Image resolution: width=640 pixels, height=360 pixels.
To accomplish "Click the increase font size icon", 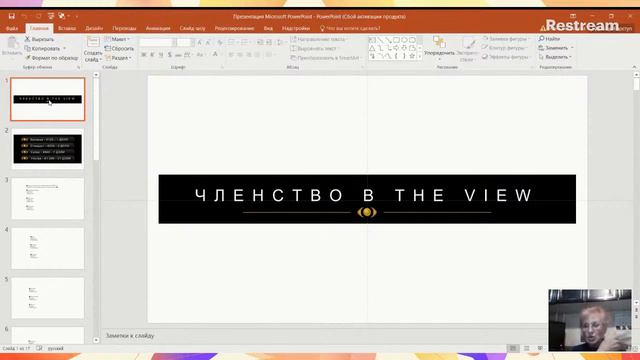I will [199, 42].
